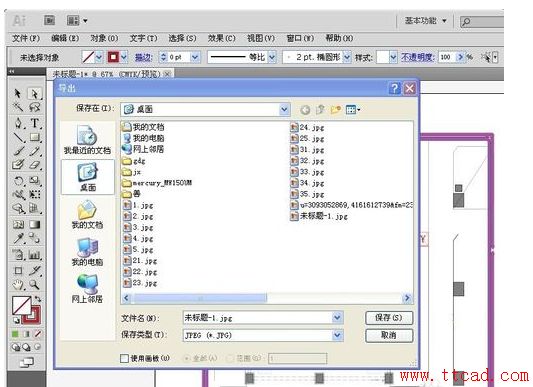The image size is (533, 387).
Task: Select the Column Graph tool
Action: [x=35, y=254]
